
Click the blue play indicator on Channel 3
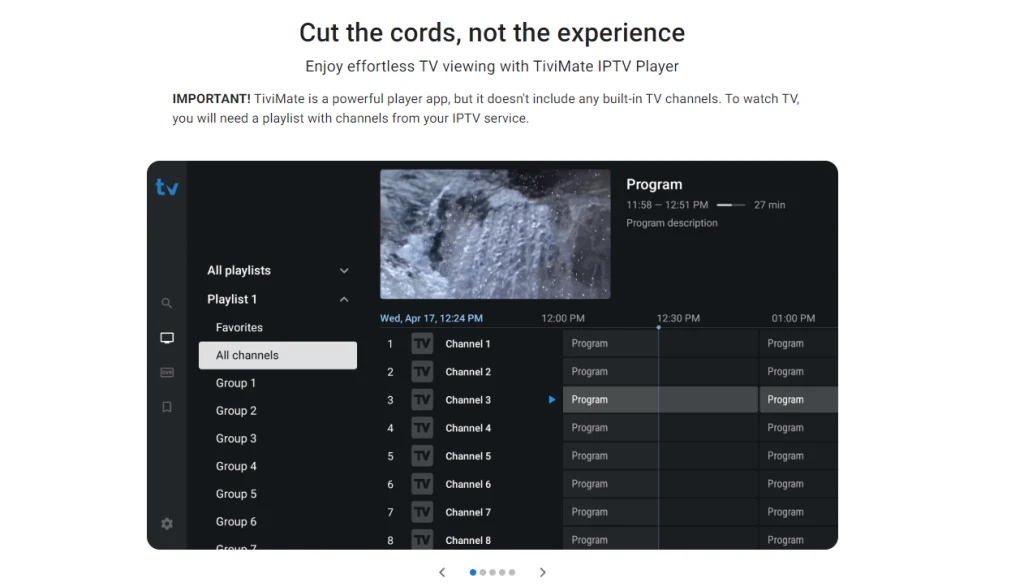point(552,400)
